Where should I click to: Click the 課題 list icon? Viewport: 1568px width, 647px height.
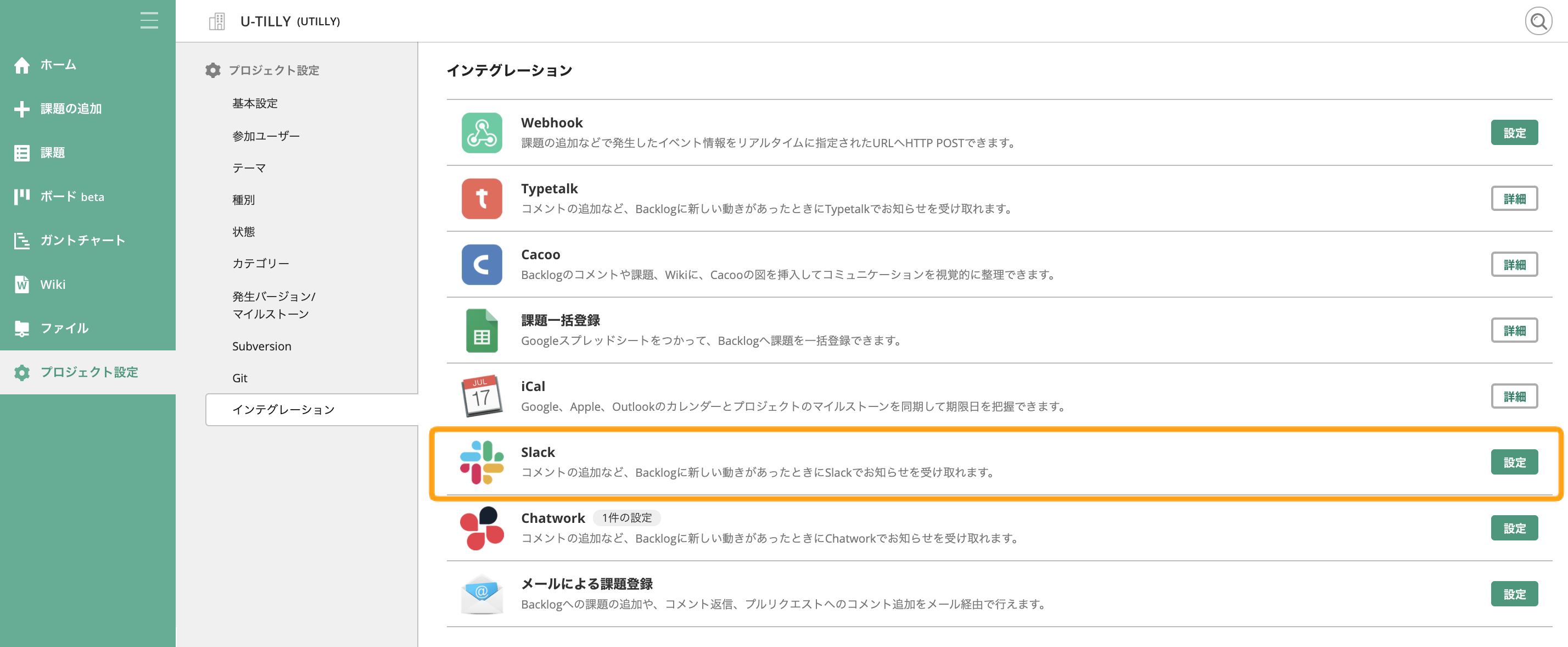pyautogui.click(x=22, y=153)
